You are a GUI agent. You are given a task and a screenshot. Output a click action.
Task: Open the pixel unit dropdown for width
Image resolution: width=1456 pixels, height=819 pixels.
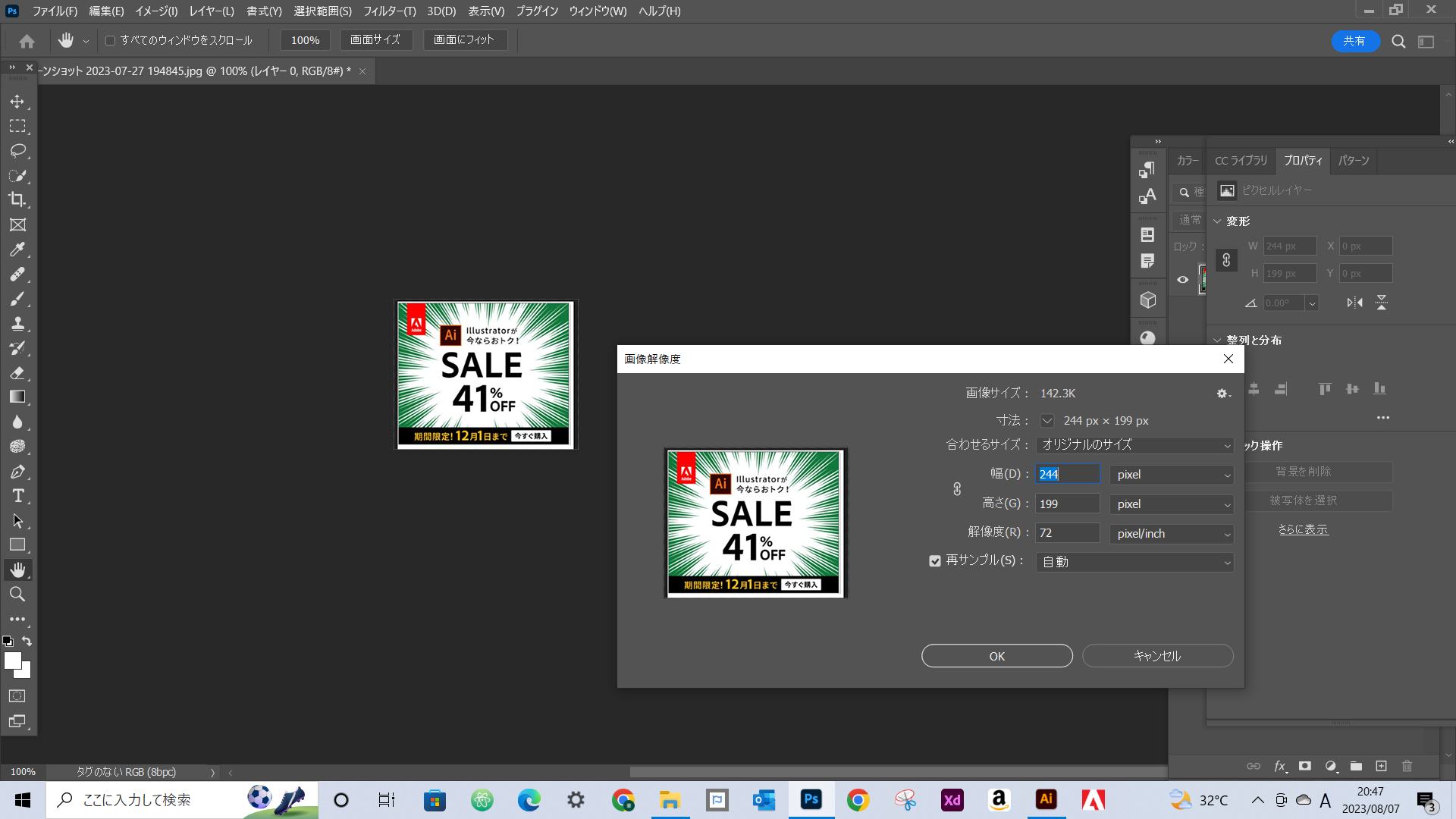pyautogui.click(x=1170, y=474)
